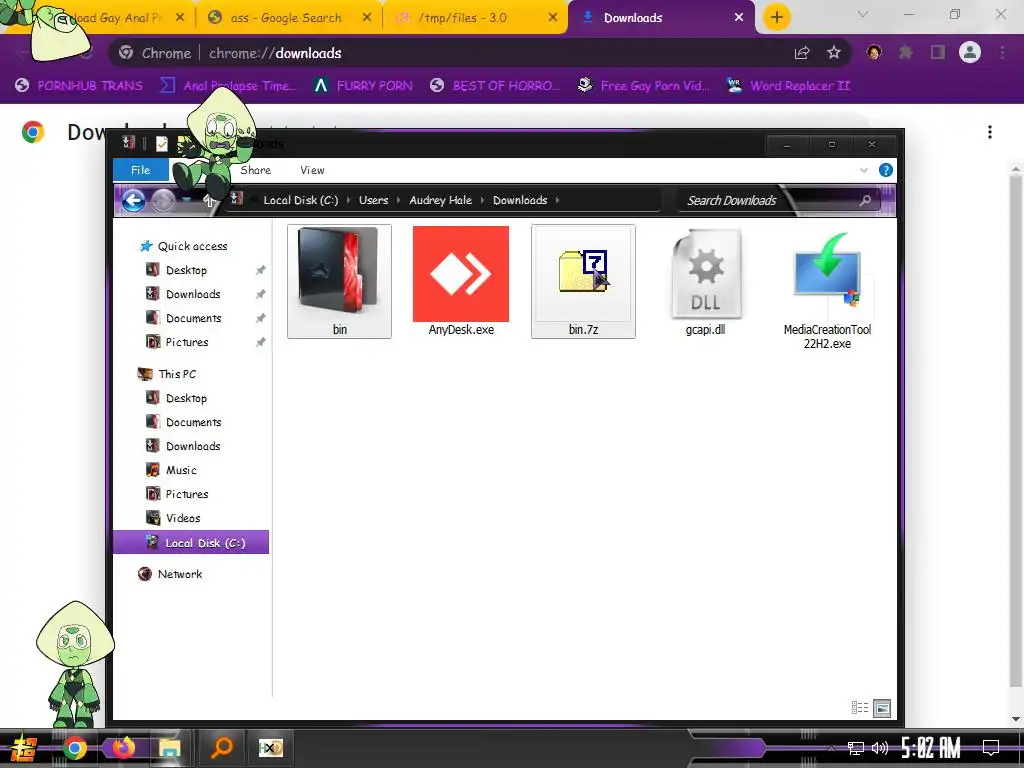Open the magnifier search app on taskbar
The width and height of the screenshot is (1024, 768).
tap(222, 747)
